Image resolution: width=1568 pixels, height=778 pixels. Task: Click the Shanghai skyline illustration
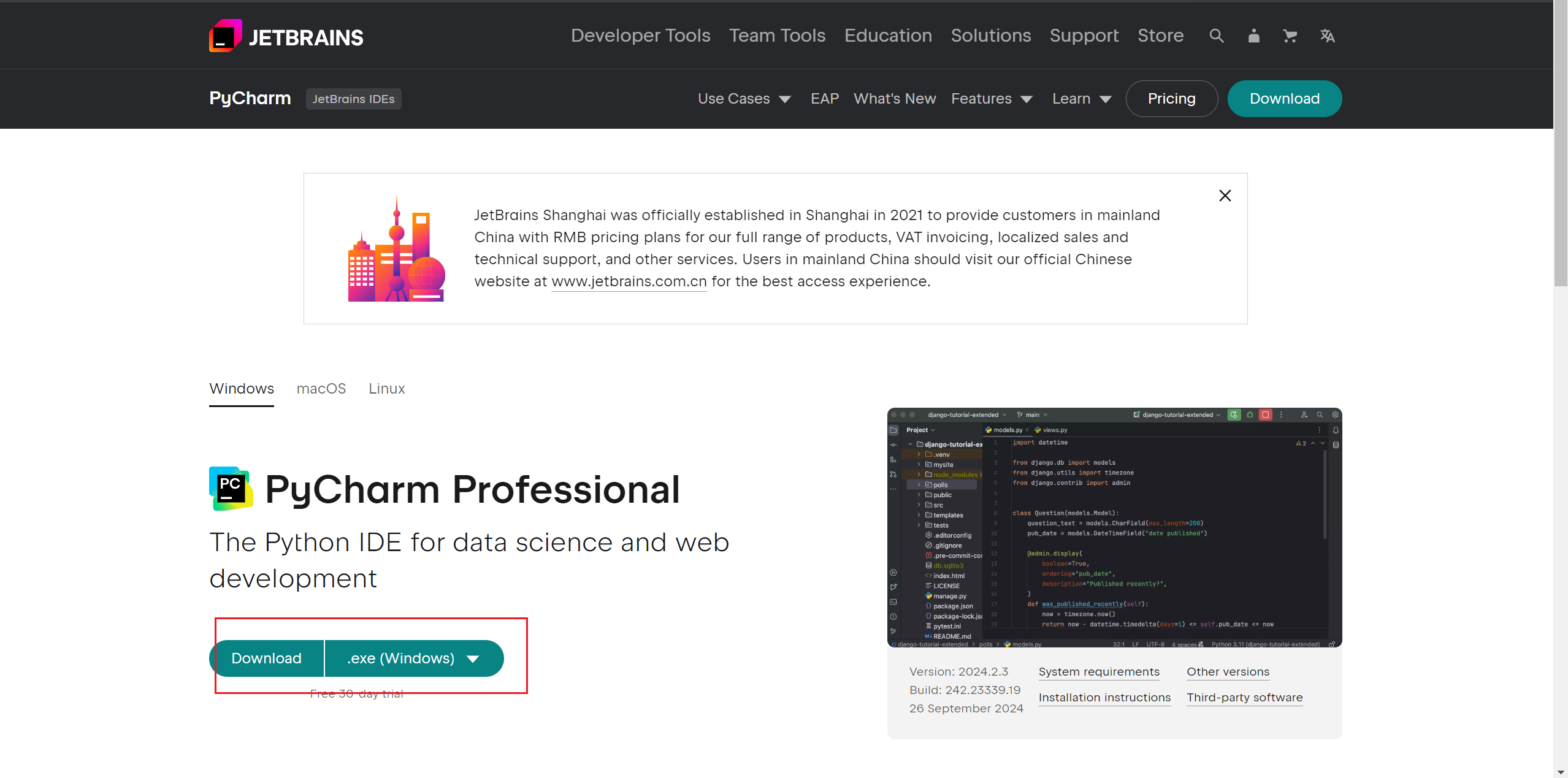tap(396, 249)
